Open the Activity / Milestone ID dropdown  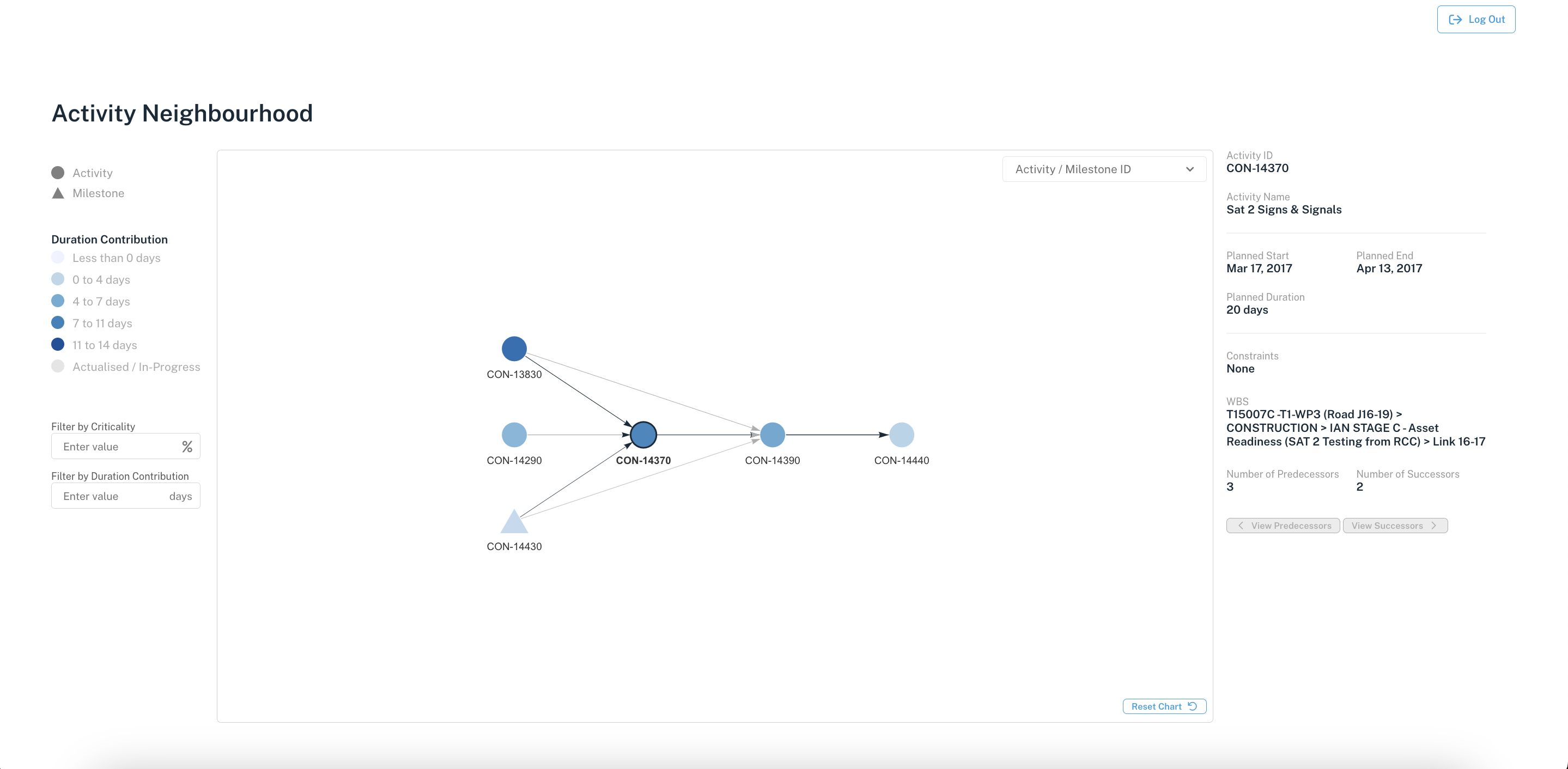1104,169
